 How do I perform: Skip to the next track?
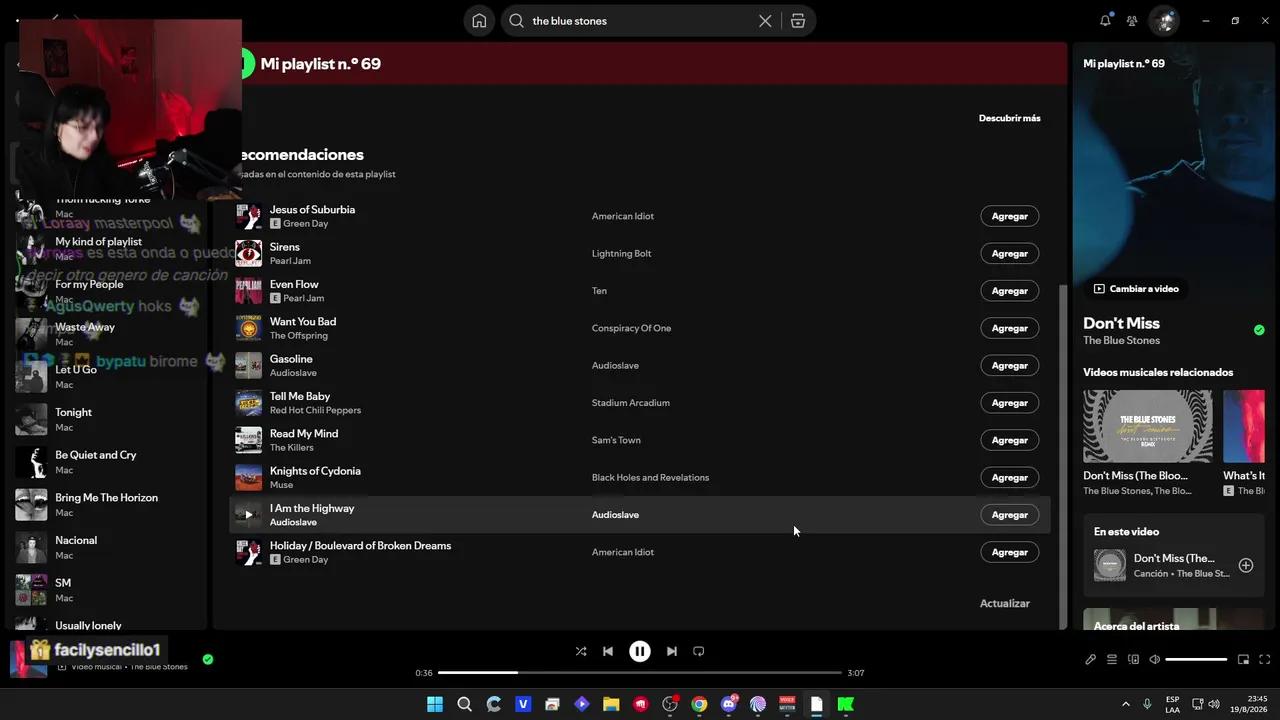pos(672,651)
